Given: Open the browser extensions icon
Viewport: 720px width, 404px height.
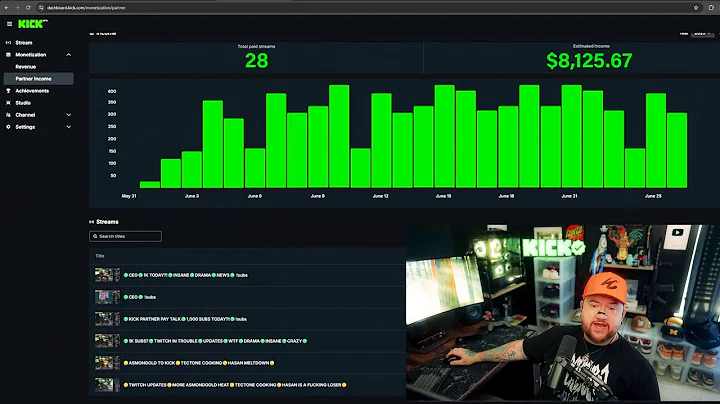Looking at the screenshot, I should (711, 8).
